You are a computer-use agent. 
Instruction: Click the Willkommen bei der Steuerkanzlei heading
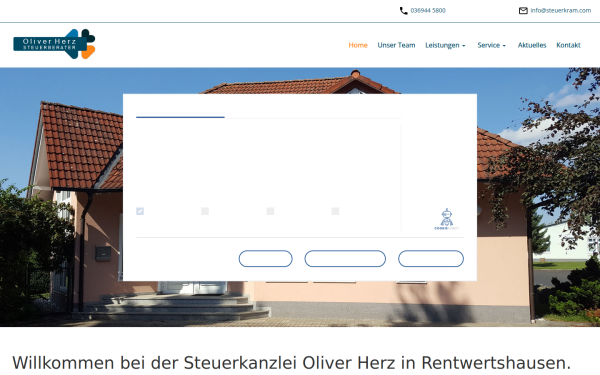click(292, 362)
